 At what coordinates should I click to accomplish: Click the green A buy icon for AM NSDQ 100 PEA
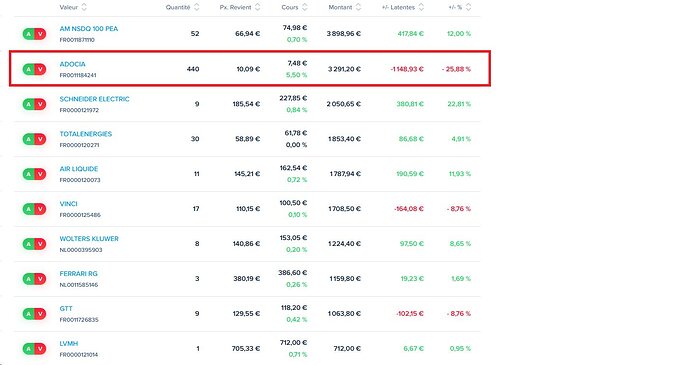click(x=29, y=34)
